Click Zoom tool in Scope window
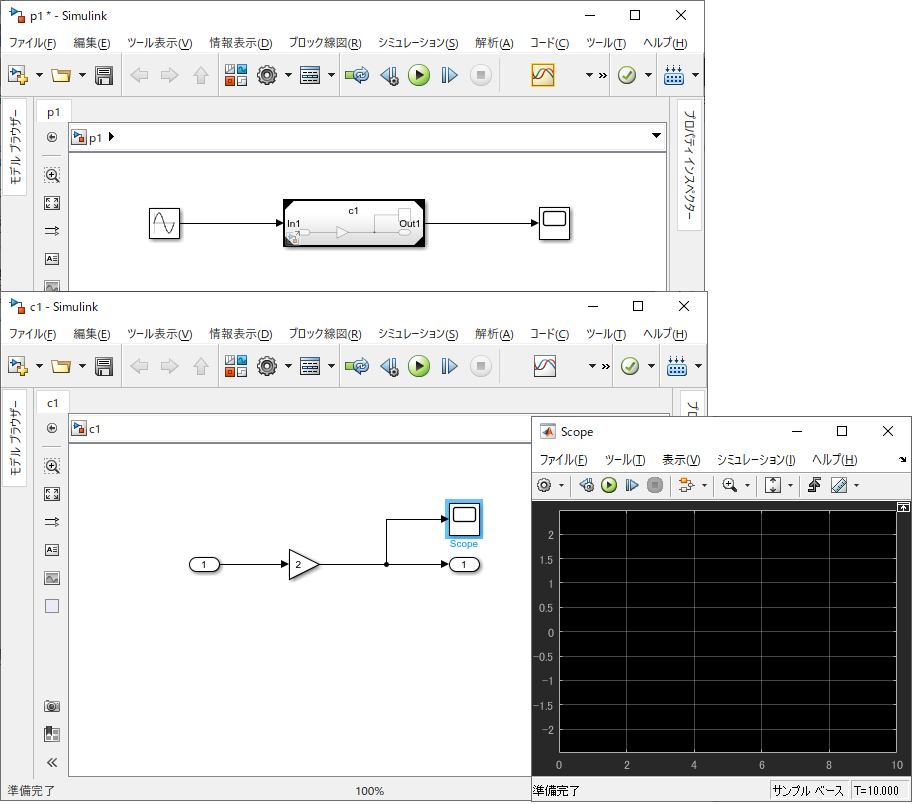 click(729, 485)
